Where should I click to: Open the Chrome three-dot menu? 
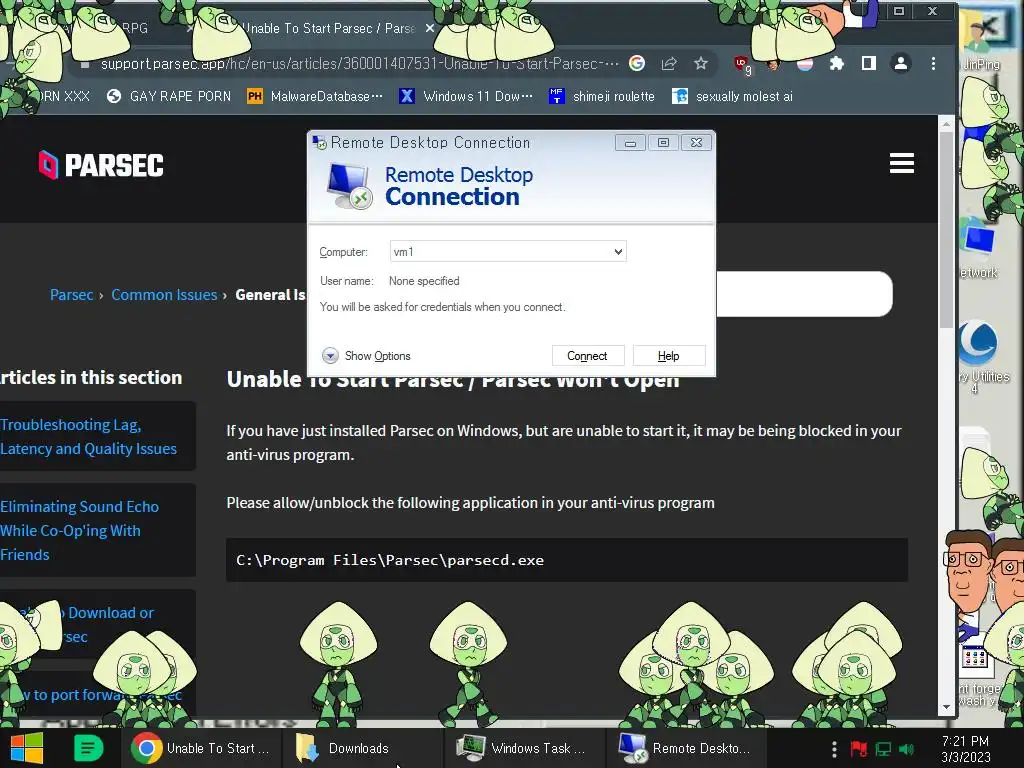pos(933,63)
